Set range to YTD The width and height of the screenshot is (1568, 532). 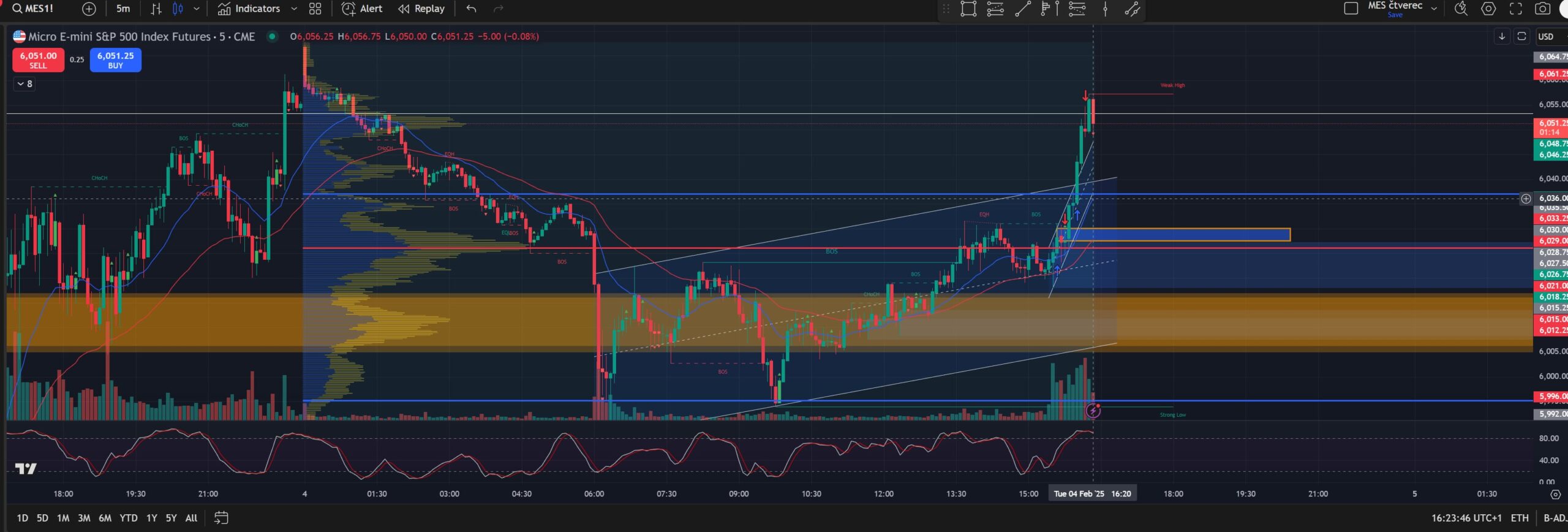pyautogui.click(x=129, y=518)
